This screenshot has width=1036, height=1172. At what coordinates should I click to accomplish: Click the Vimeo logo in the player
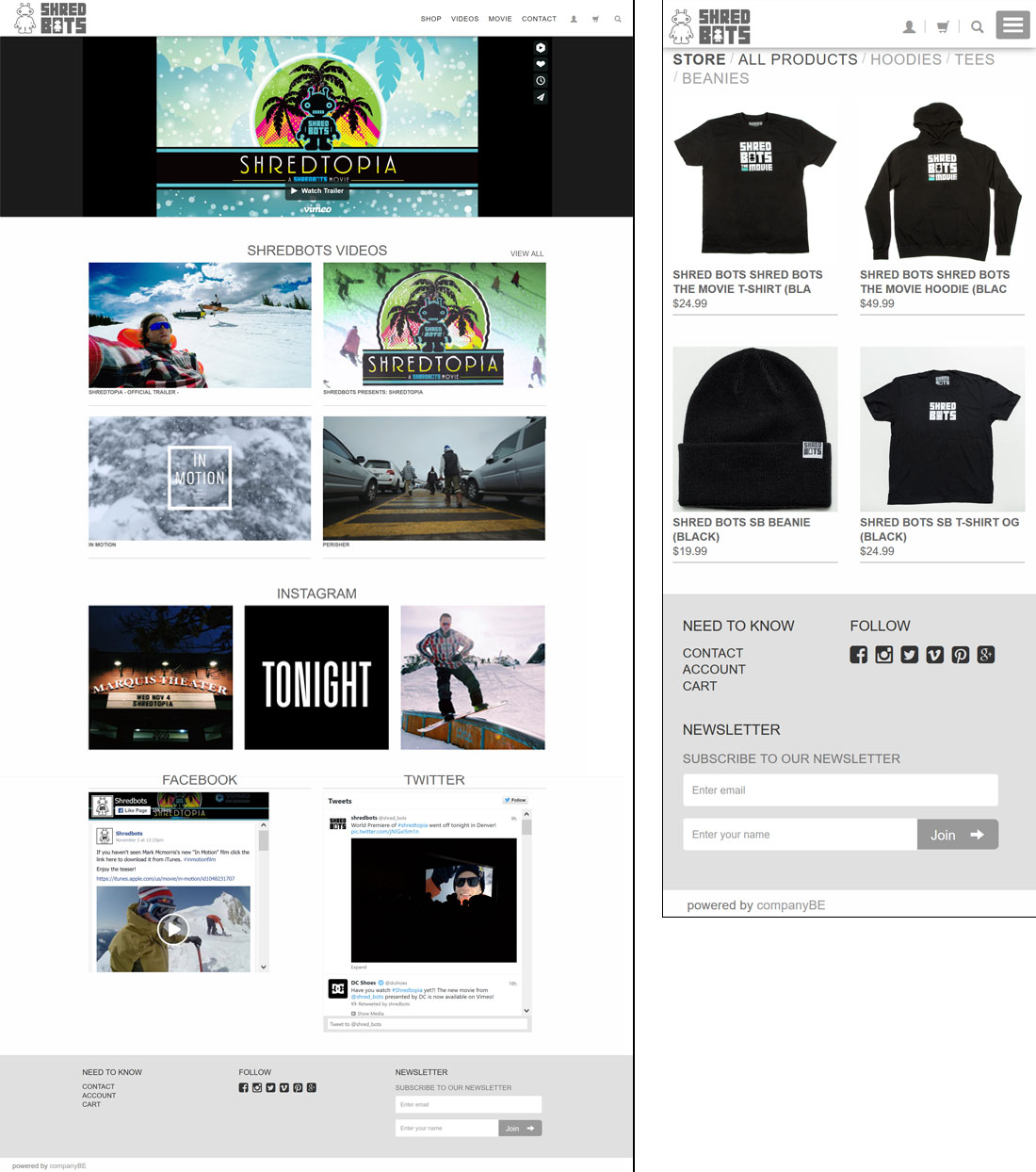point(317,209)
